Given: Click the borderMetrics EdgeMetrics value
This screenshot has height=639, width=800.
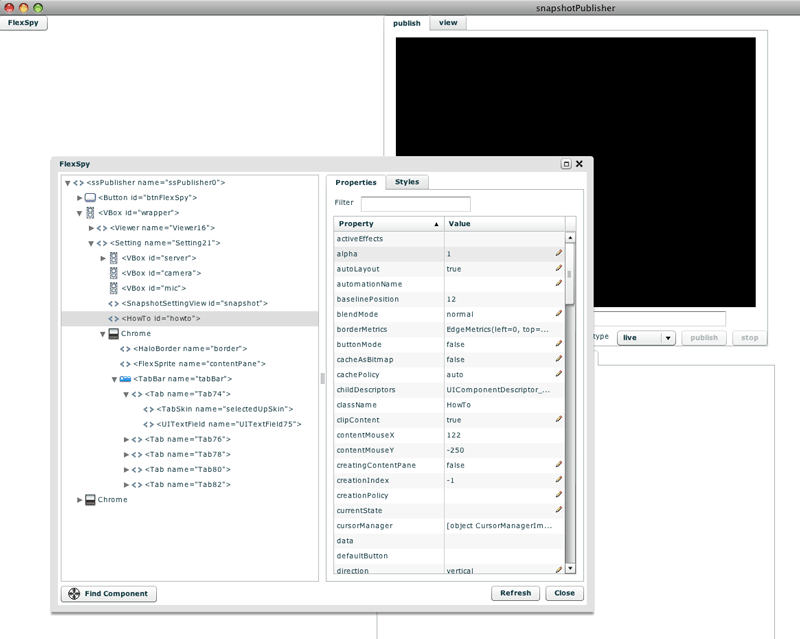Looking at the screenshot, I should tap(497, 329).
